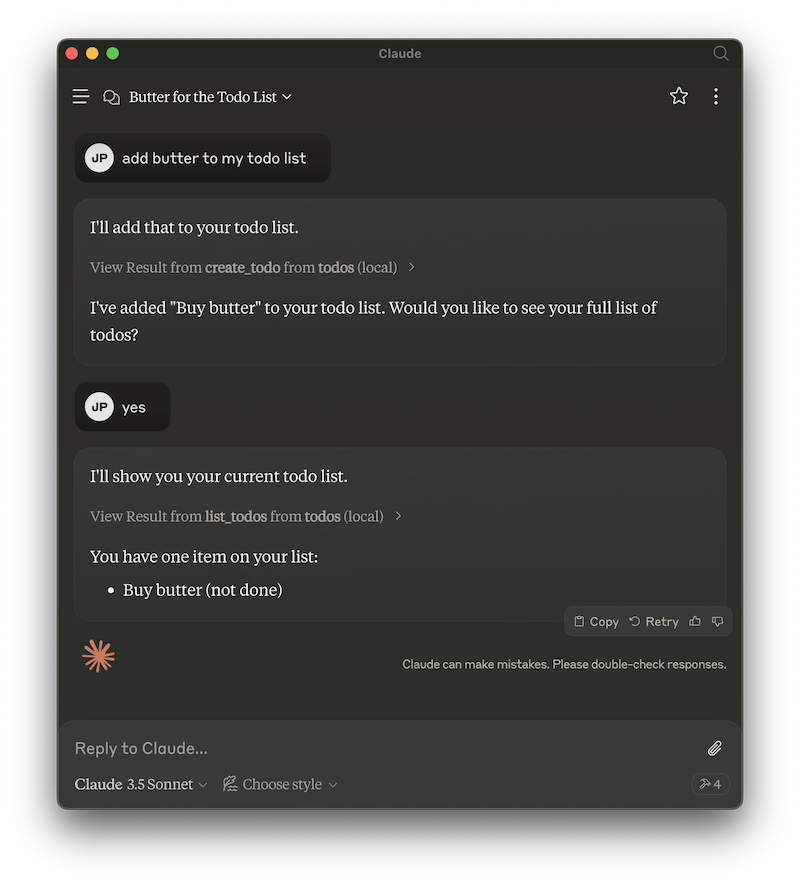Click the search magnifying glass icon
The image size is (800, 885).
click(720, 54)
